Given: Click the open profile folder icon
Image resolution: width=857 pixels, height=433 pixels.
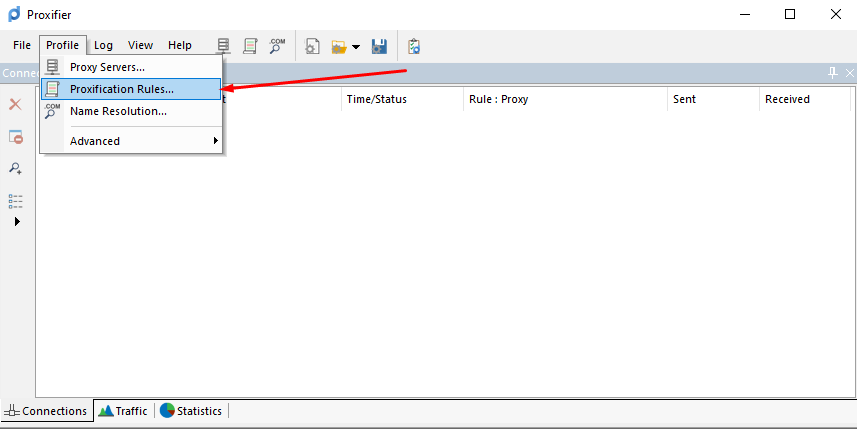Looking at the screenshot, I should click(339, 47).
